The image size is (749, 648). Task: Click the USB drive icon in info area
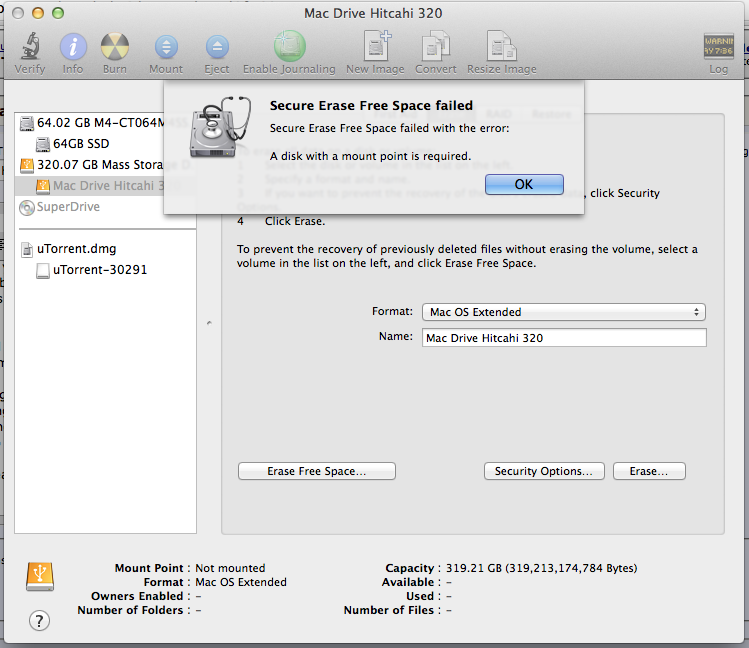(40, 577)
